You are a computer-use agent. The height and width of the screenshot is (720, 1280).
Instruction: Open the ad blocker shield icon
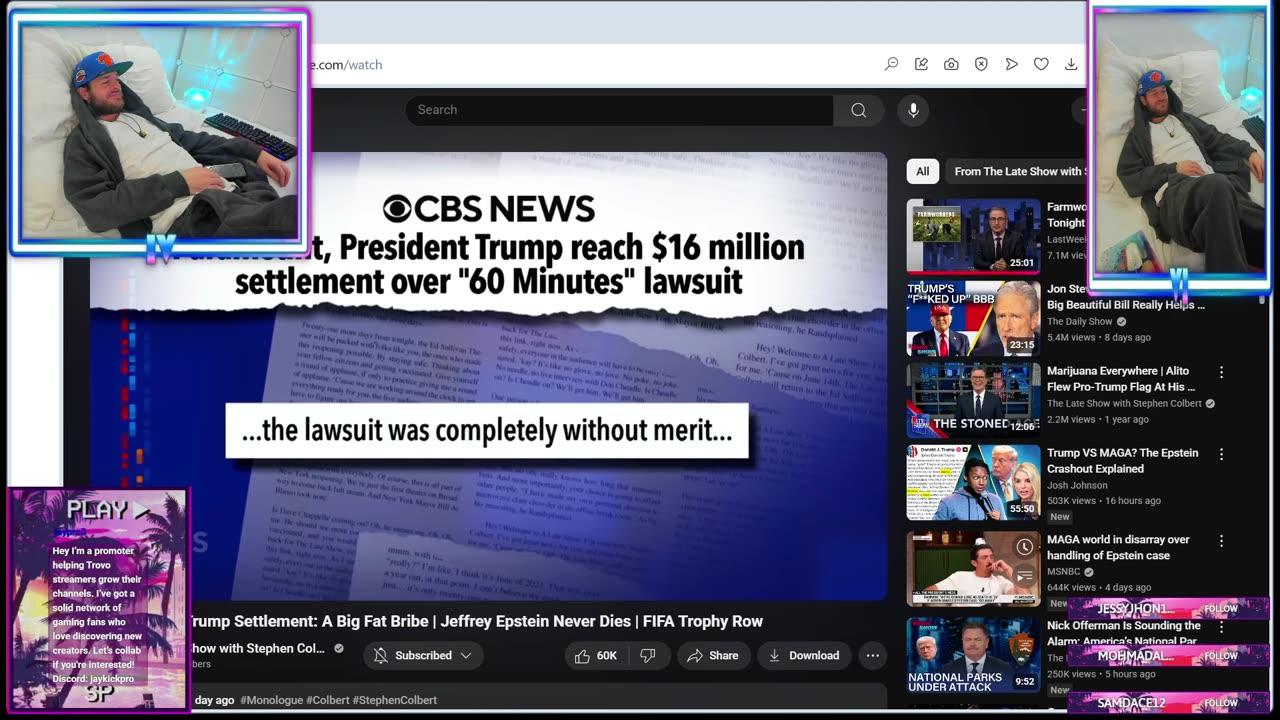coord(981,64)
